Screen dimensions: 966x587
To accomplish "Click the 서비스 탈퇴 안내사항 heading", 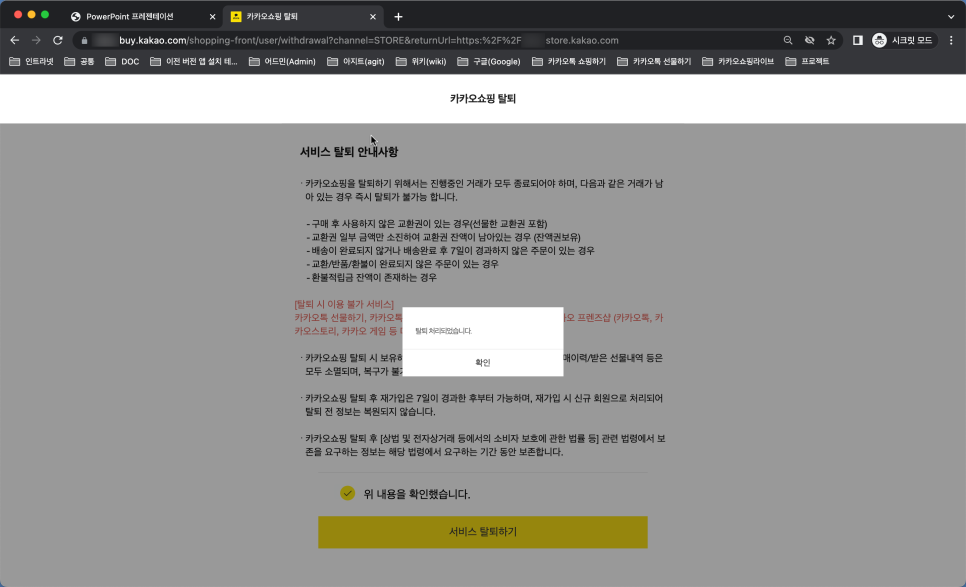I will pyautogui.click(x=349, y=152).
